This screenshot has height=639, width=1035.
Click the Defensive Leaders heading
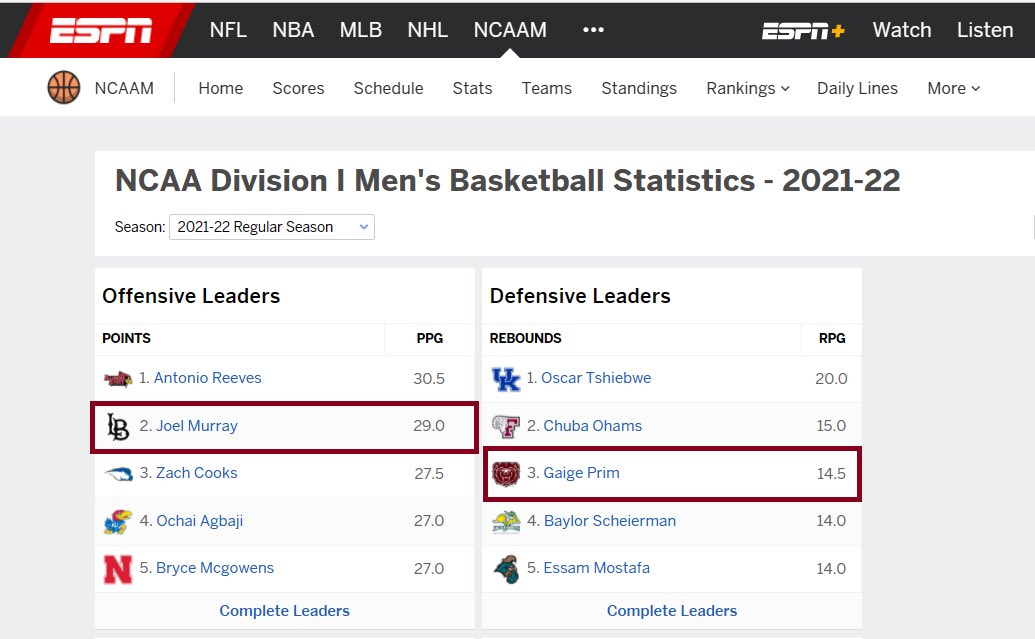(580, 296)
